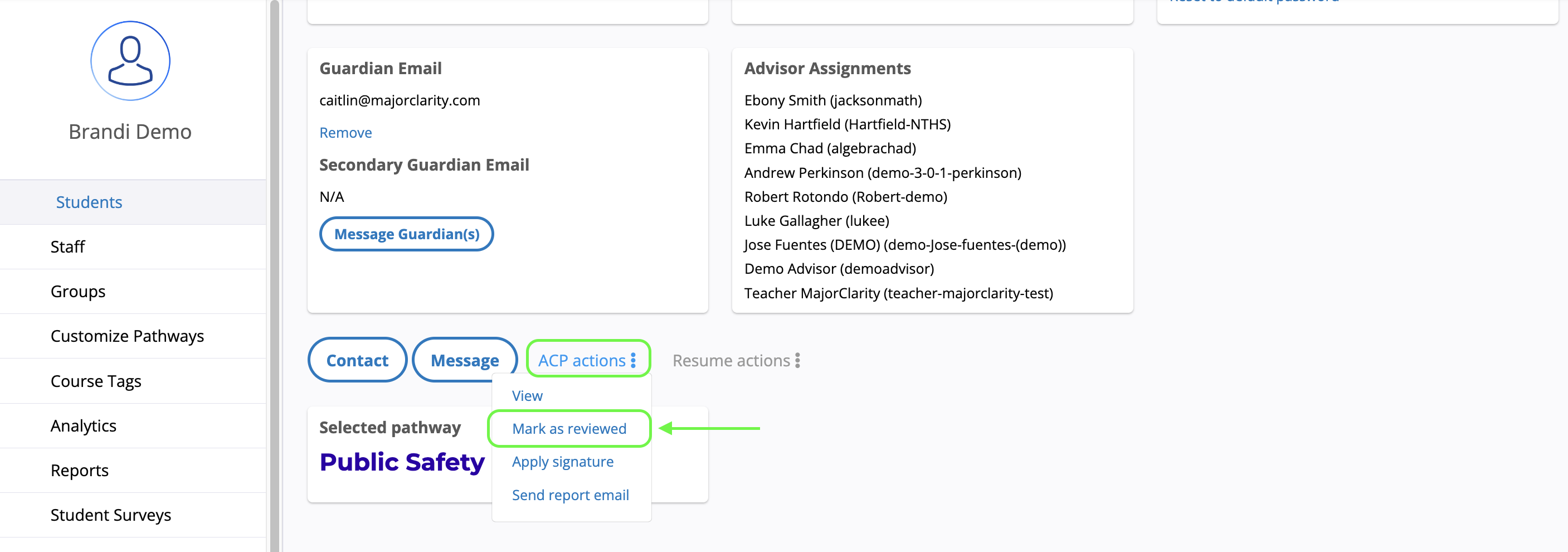
Task: Click the Resume actions three-dot icon
Action: (x=797, y=361)
